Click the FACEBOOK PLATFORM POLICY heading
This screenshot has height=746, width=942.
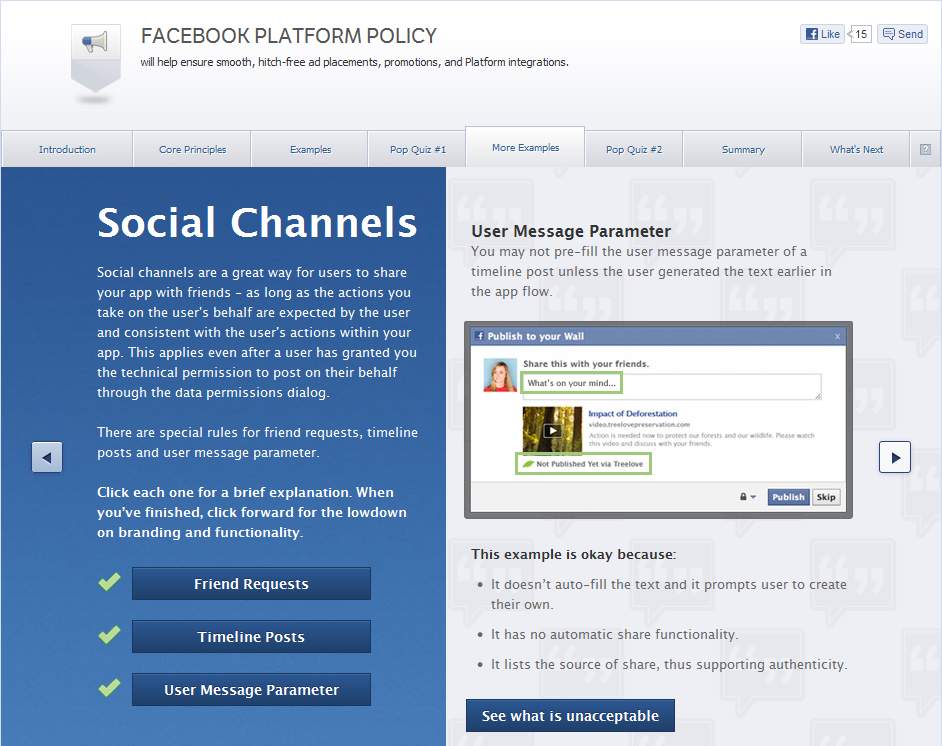pyautogui.click(x=288, y=36)
